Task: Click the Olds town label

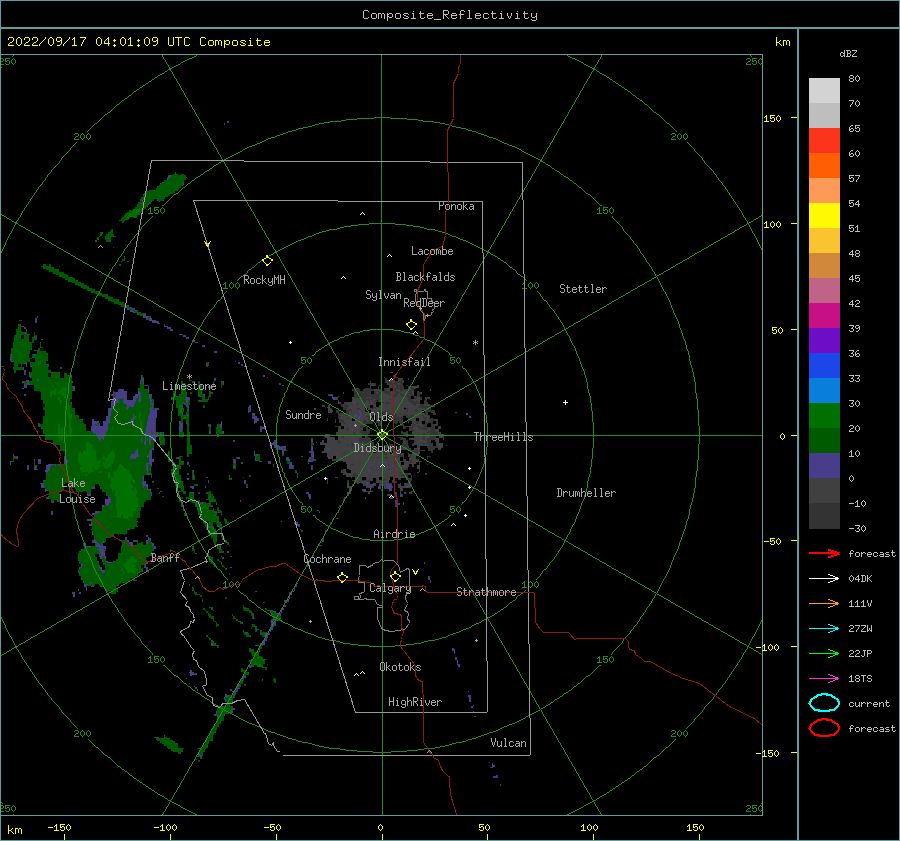Action: coord(381,417)
